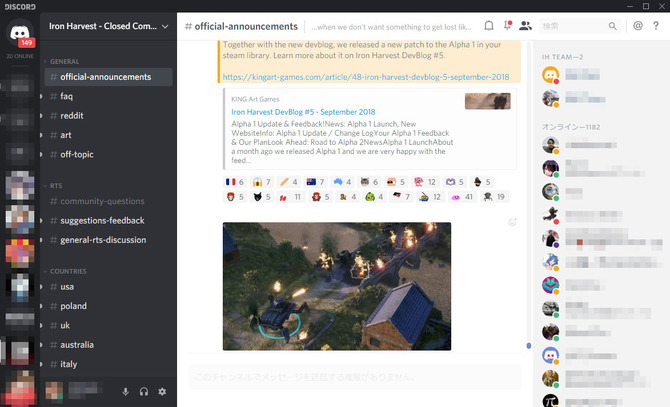Open the italy channel
Image resolution: width=670 pixels, height=407 pixels.
pyautogui.click(x=108, y=364)
